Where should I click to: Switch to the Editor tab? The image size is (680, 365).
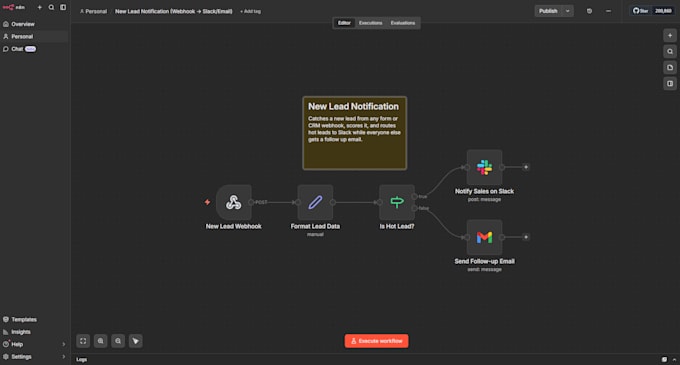click(344, 23)
